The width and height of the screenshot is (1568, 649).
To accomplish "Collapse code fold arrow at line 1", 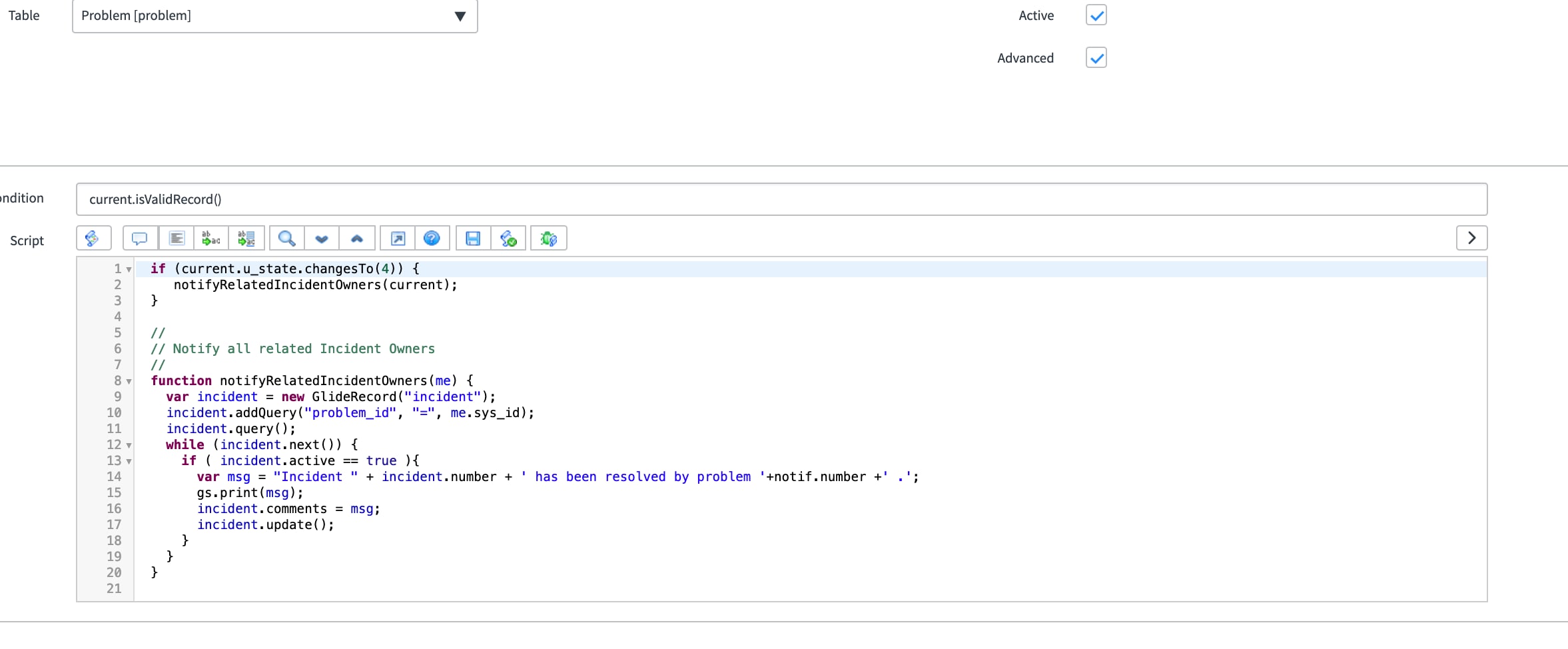I will coord(129,270).
